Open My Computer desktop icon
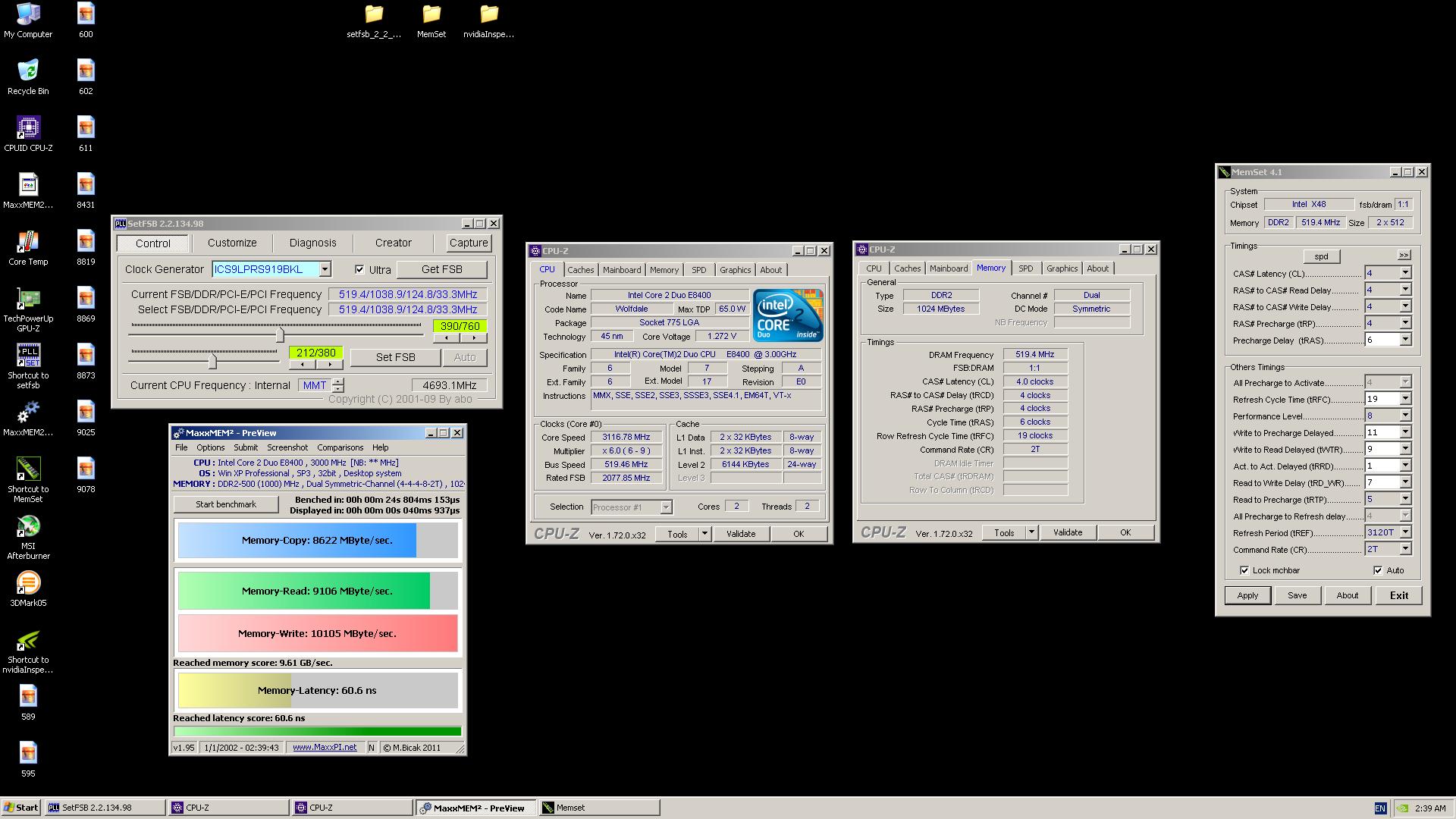Image resolution: width=1456 pixels, height=819 pixels. coord(28,20)
